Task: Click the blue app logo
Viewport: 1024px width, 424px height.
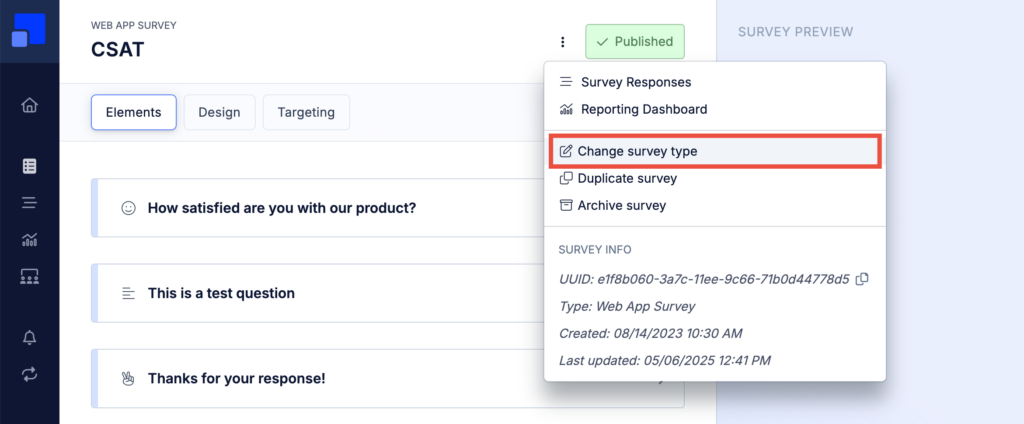Action: [29, 31]
